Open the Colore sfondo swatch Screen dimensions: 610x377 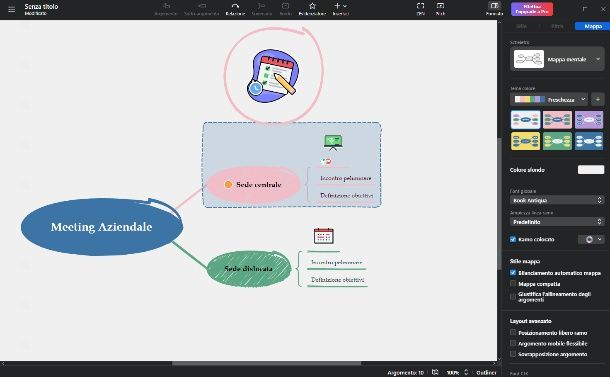point(591,170)
